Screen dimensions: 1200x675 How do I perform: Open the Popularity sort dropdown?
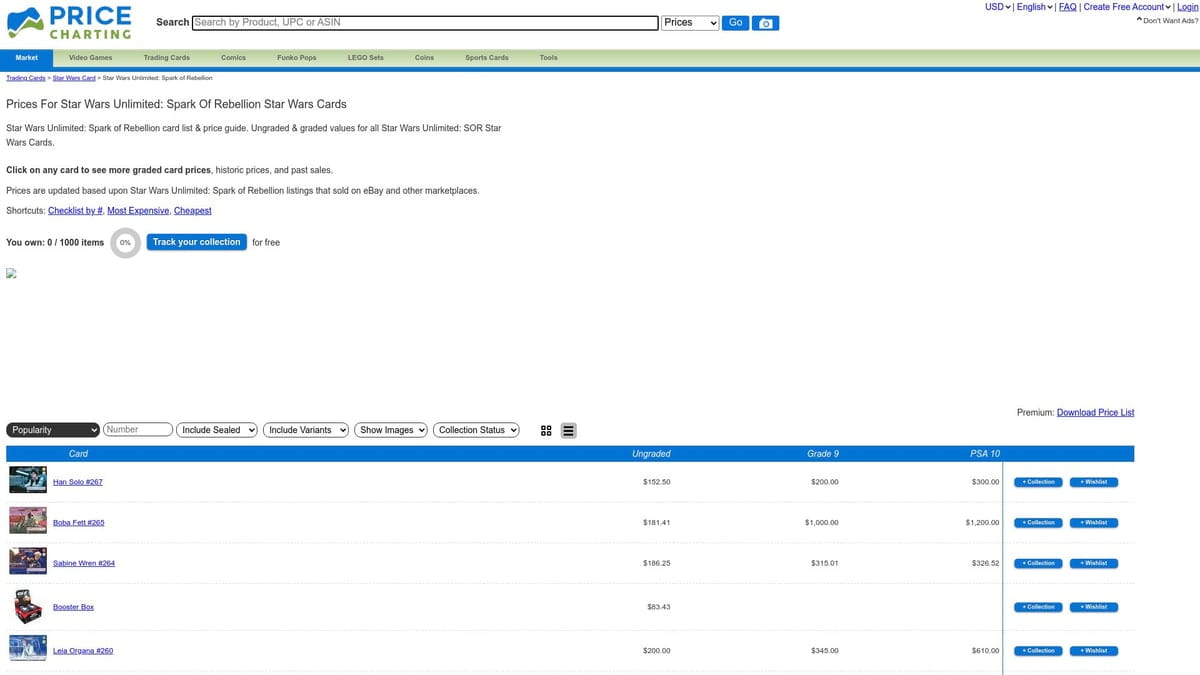pos(53,430)
